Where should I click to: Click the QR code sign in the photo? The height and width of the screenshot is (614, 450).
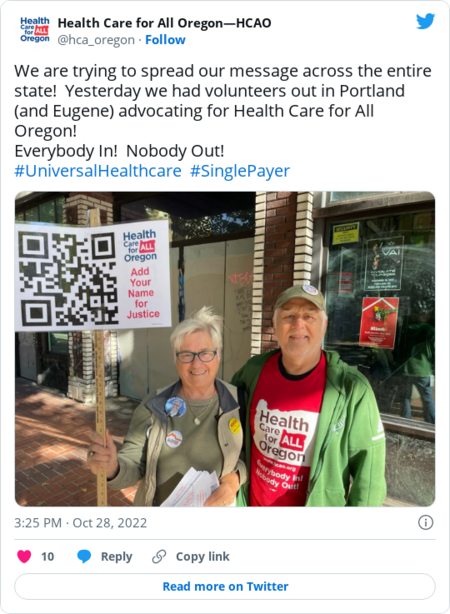tap(93, 275)
